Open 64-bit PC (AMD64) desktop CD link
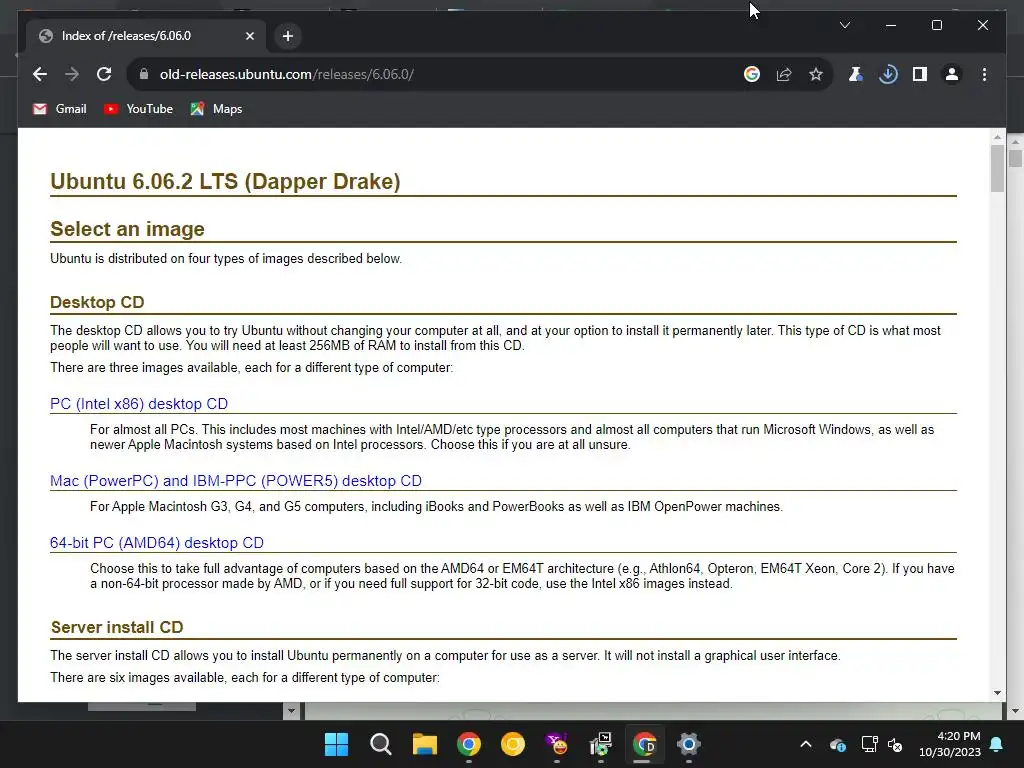Viewport: 1024px width, 768px height. [x=157, y=543]
